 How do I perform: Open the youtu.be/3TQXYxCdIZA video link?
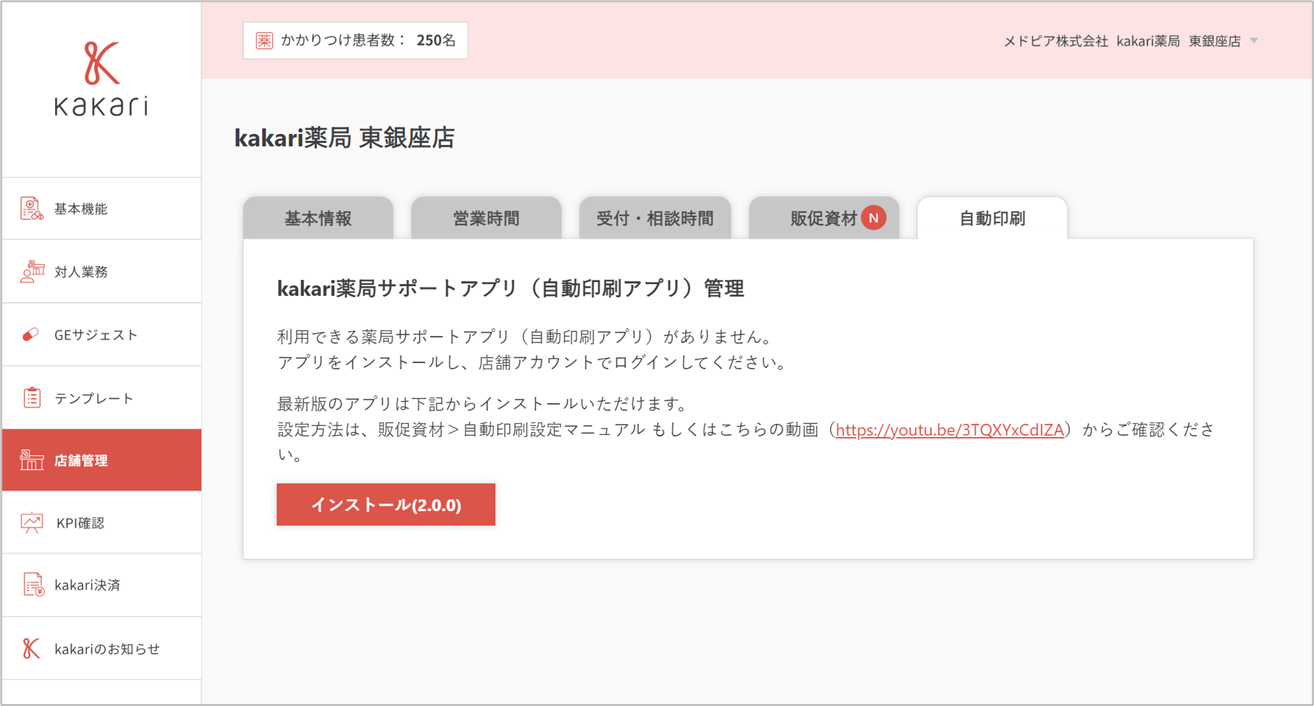(949, 431)
